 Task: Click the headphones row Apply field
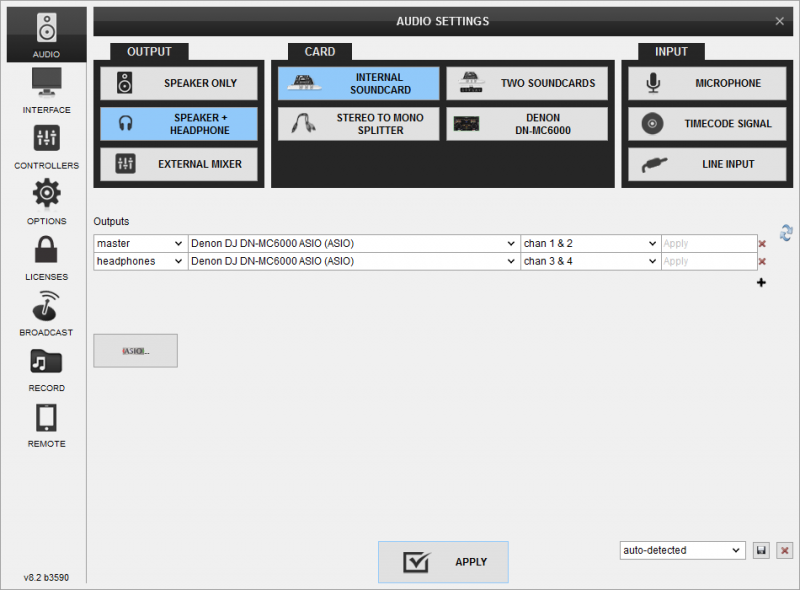709,261
